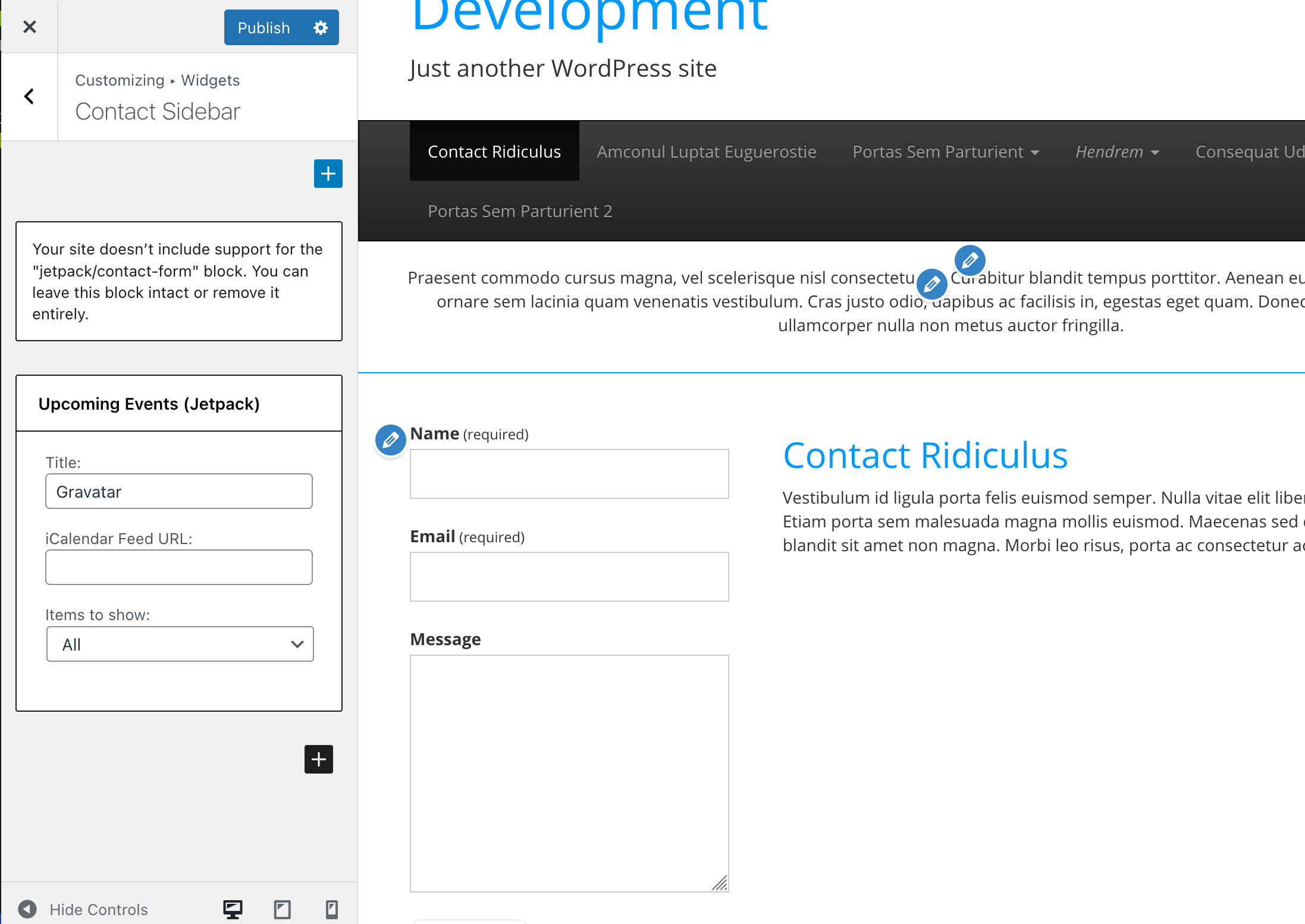Switch preview to desktop view

233,909
